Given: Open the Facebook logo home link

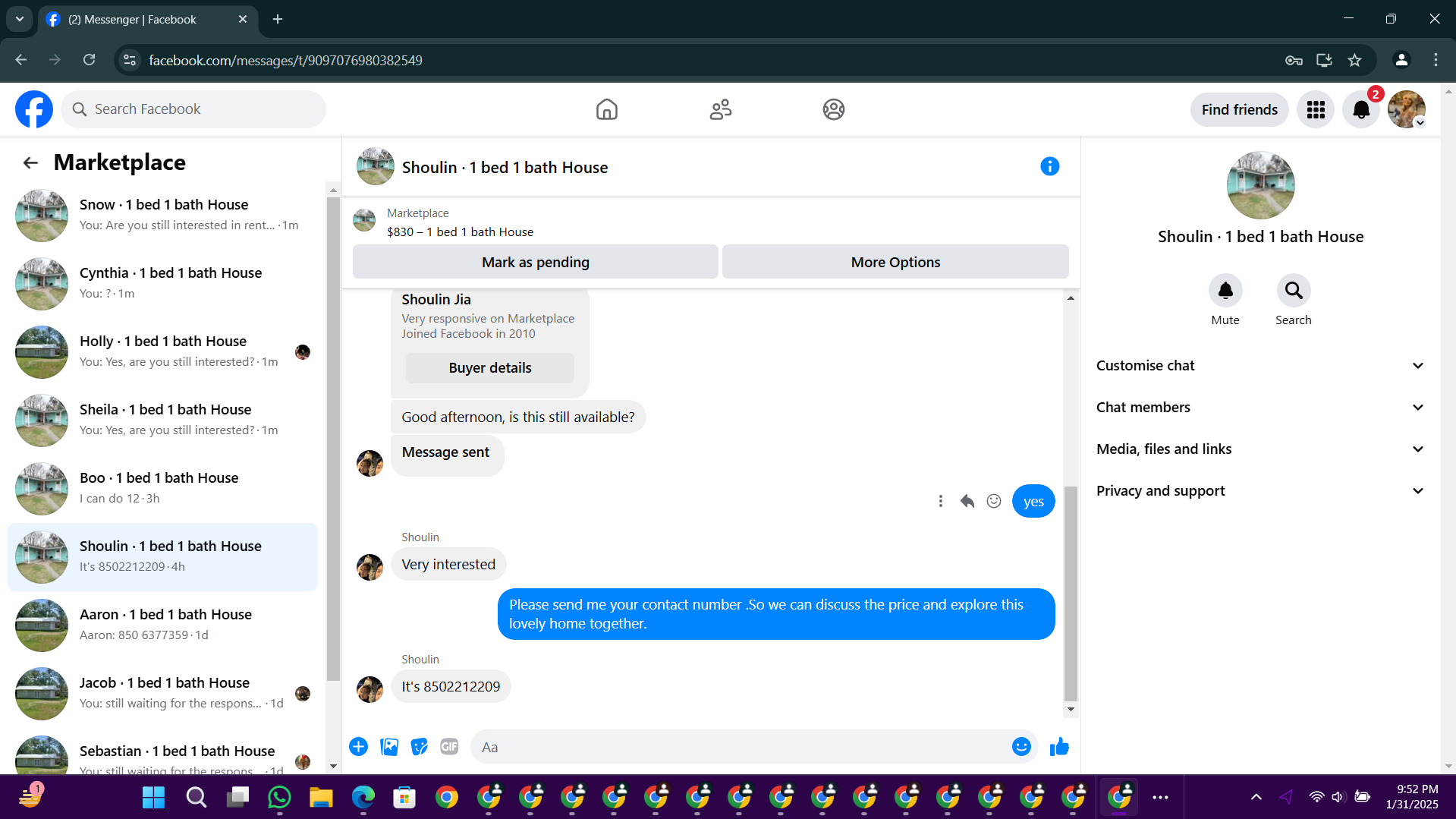Looking at the screenshot, I should (34, 109).
